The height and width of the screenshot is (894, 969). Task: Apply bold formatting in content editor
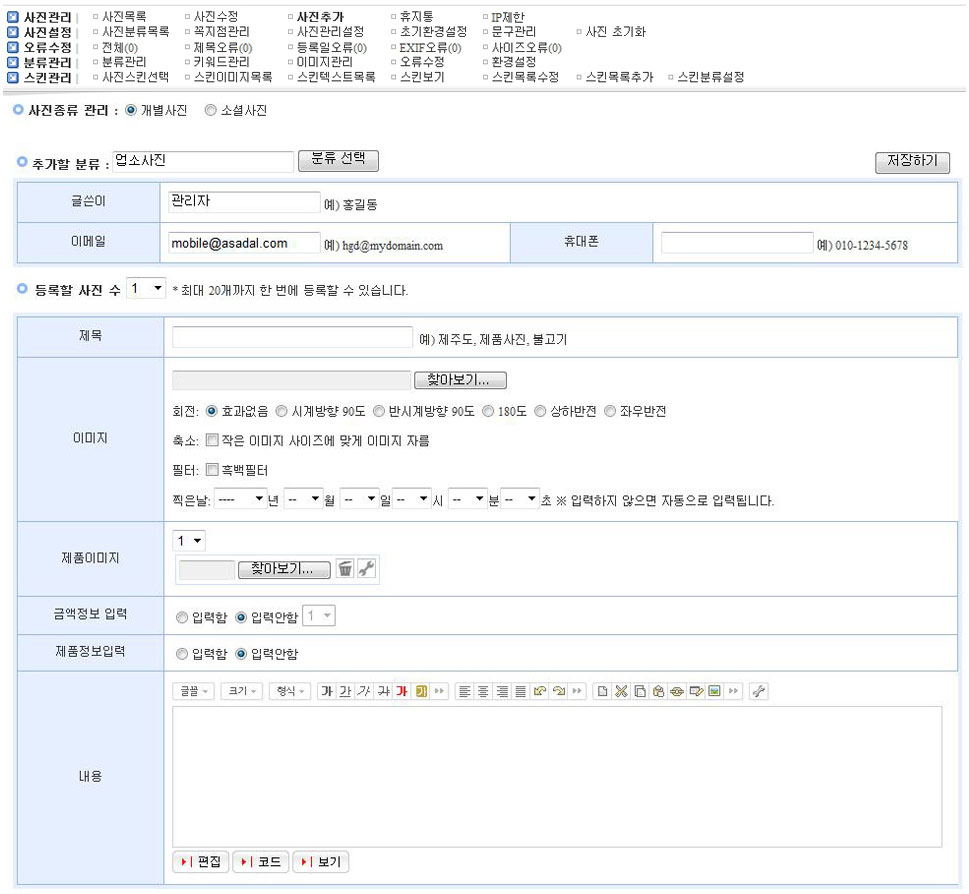coord(327,691)
